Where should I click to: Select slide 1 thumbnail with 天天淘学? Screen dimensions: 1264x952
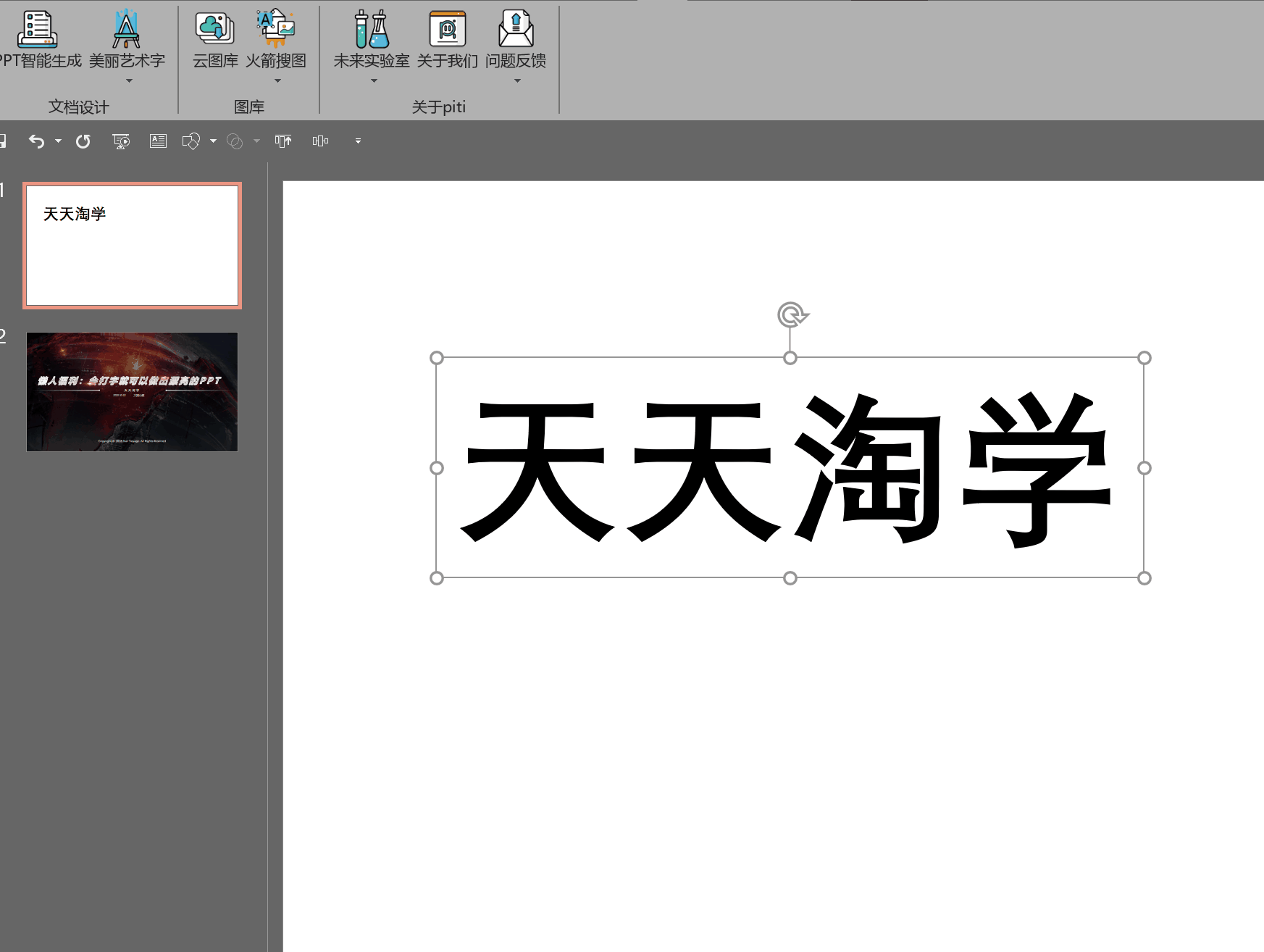pos(132,246)
